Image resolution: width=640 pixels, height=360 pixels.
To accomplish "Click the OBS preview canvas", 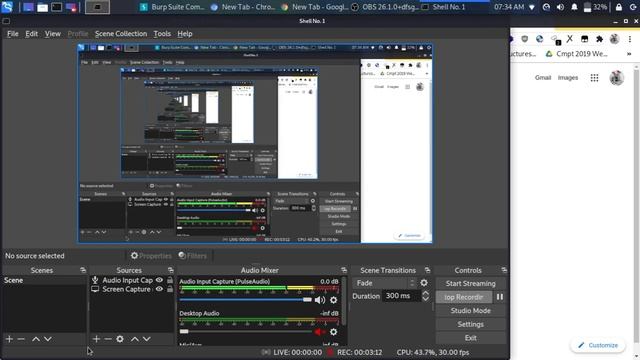I will click(255, 144).
